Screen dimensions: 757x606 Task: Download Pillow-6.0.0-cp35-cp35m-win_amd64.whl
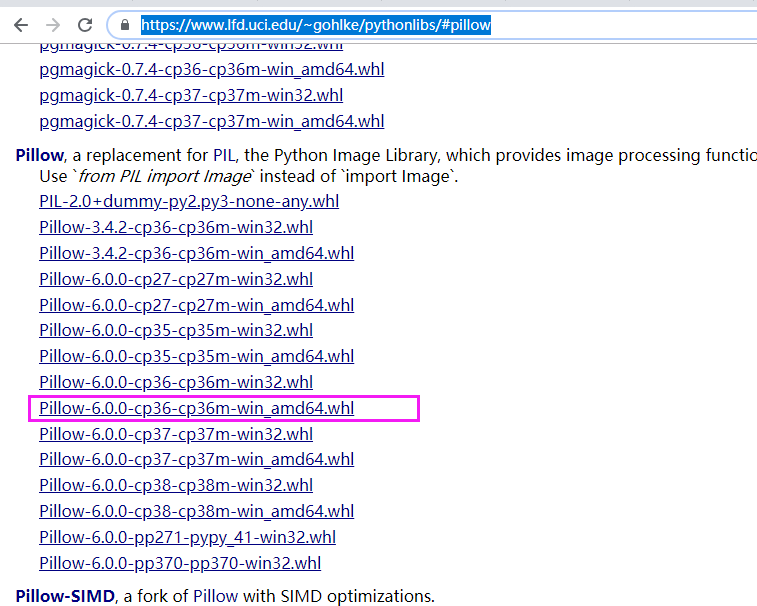(x=196, y=356)
